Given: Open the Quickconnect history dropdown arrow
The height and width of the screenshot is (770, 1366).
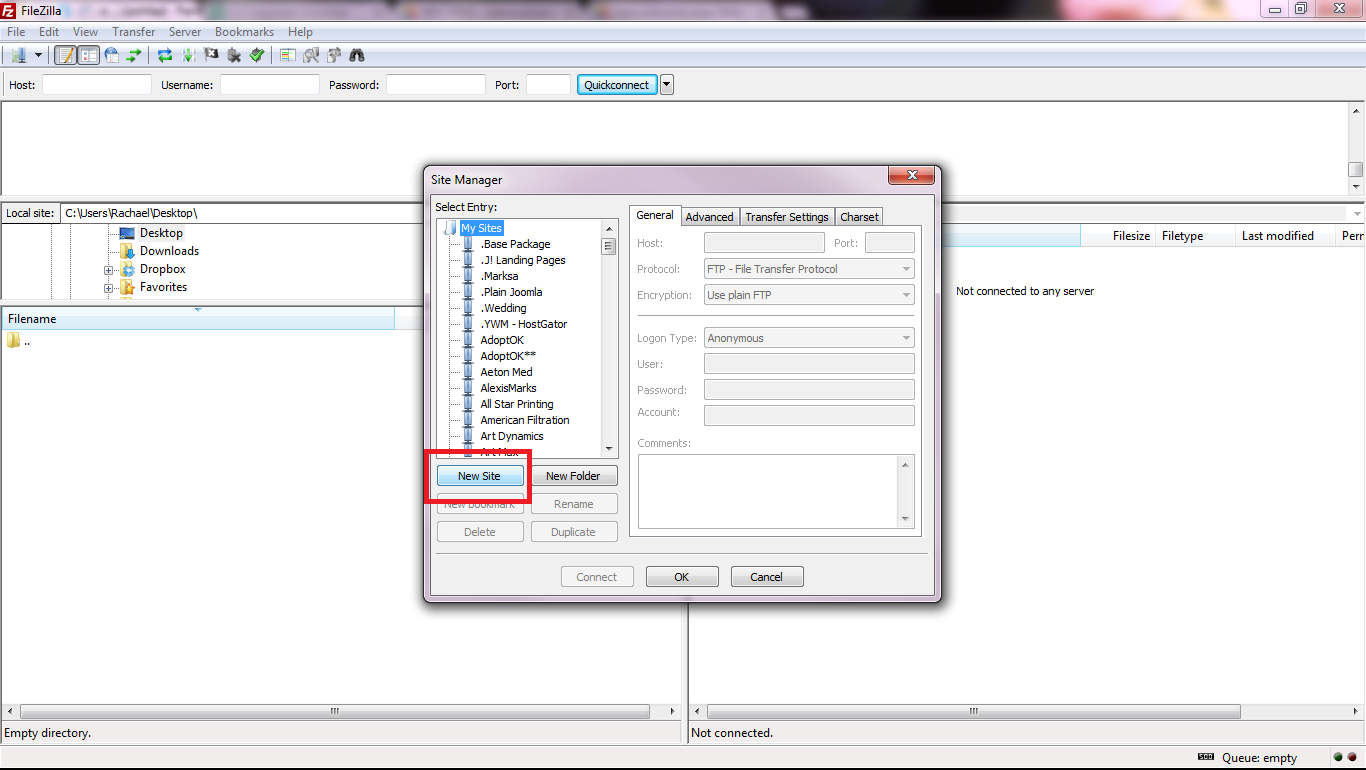Looking at the screenshot, I should click(x=667, y=85).
